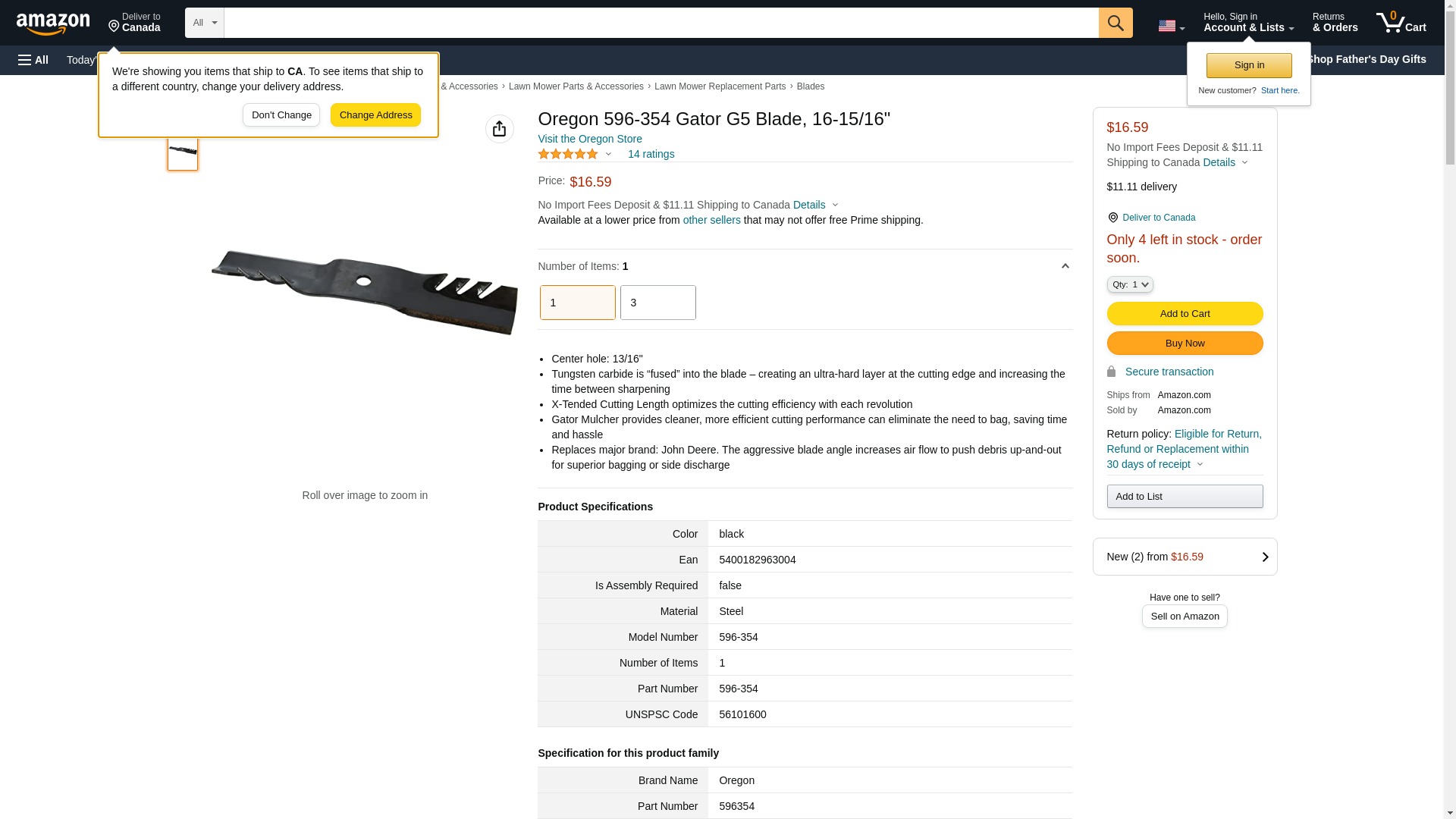
Task: Click into the Amazon search field
Action: coord(661,23)
